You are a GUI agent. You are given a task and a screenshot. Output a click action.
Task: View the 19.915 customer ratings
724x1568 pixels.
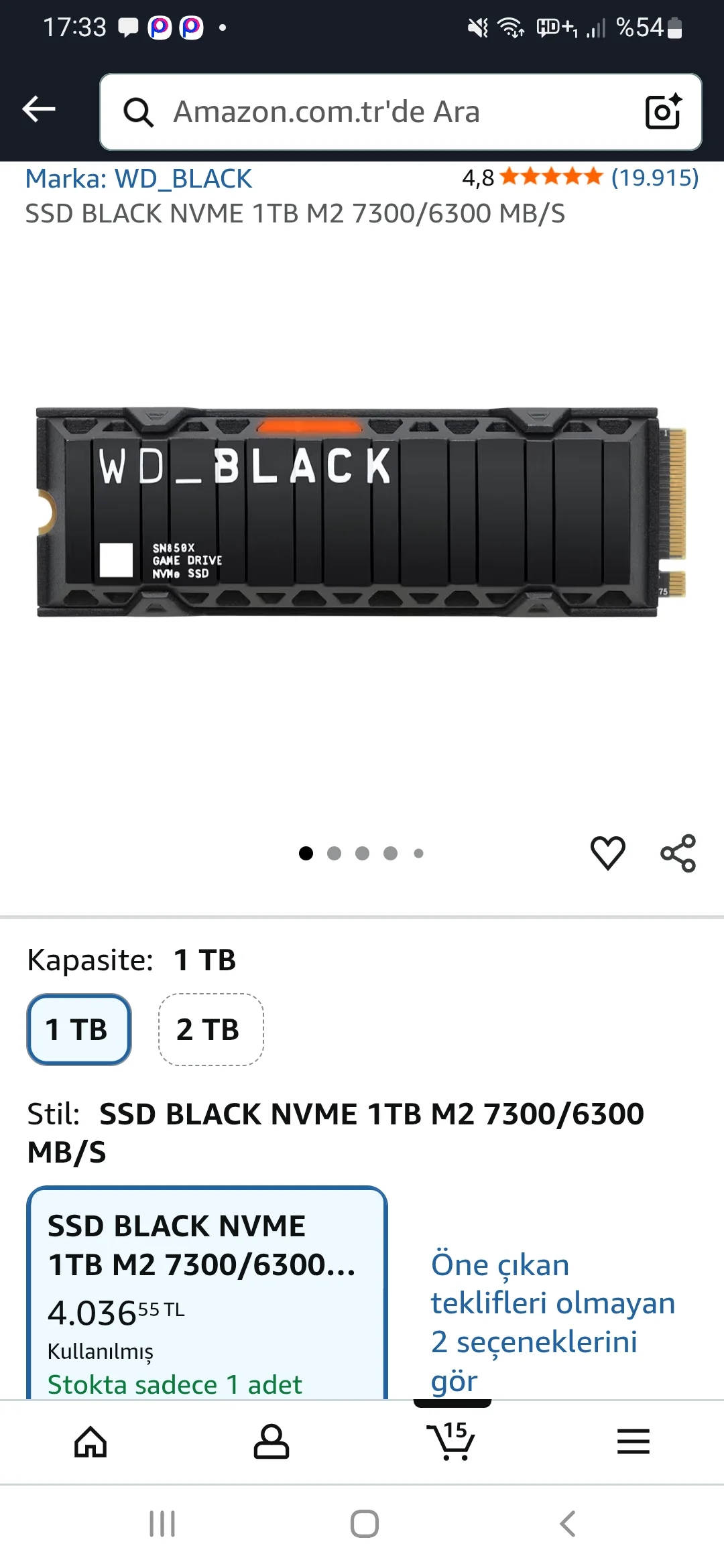(655, 178)
